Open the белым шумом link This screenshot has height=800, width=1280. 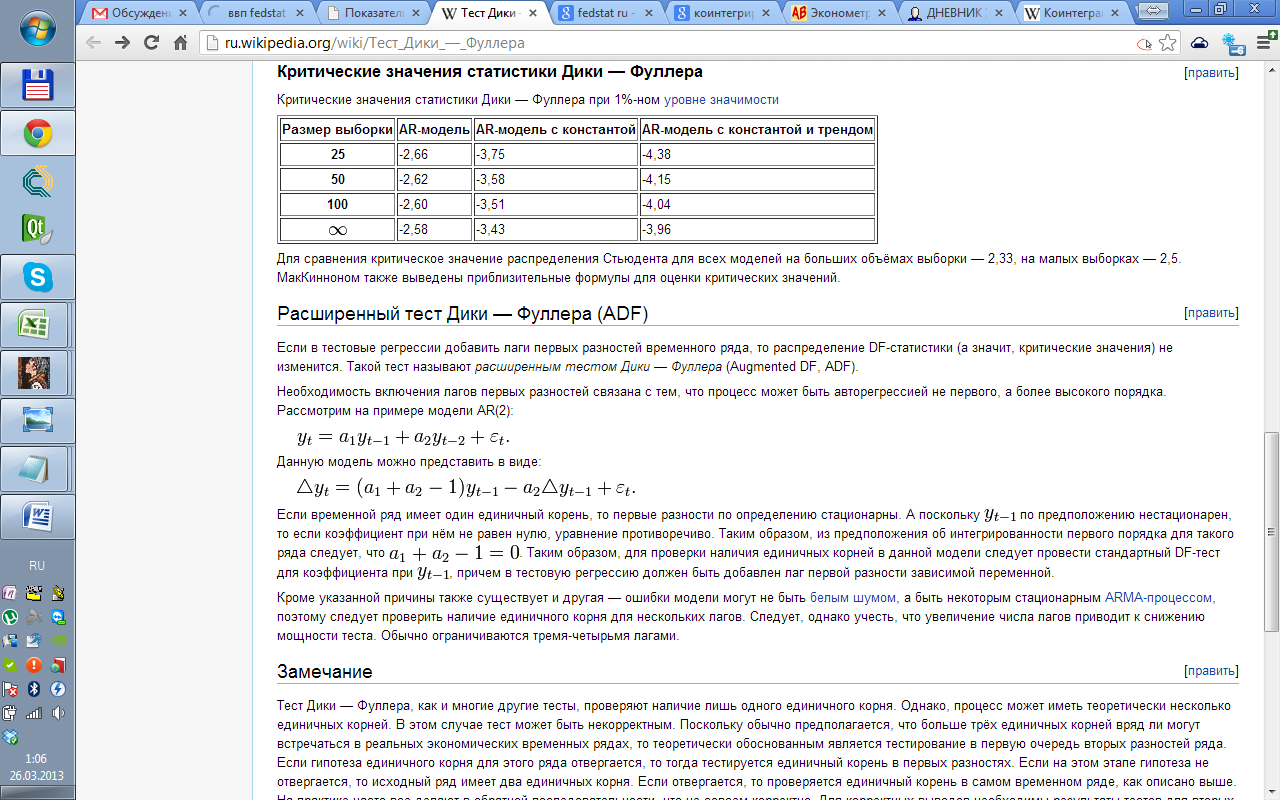(853, 597)
